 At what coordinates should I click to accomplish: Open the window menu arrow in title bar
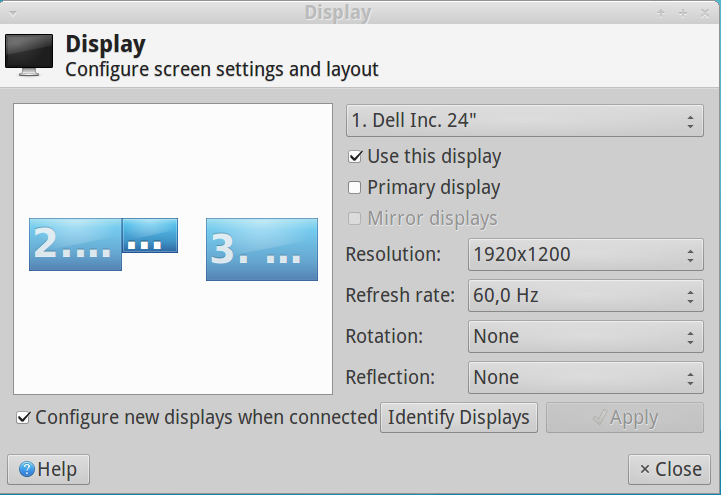pyautogui.click(x=10, y=12)
